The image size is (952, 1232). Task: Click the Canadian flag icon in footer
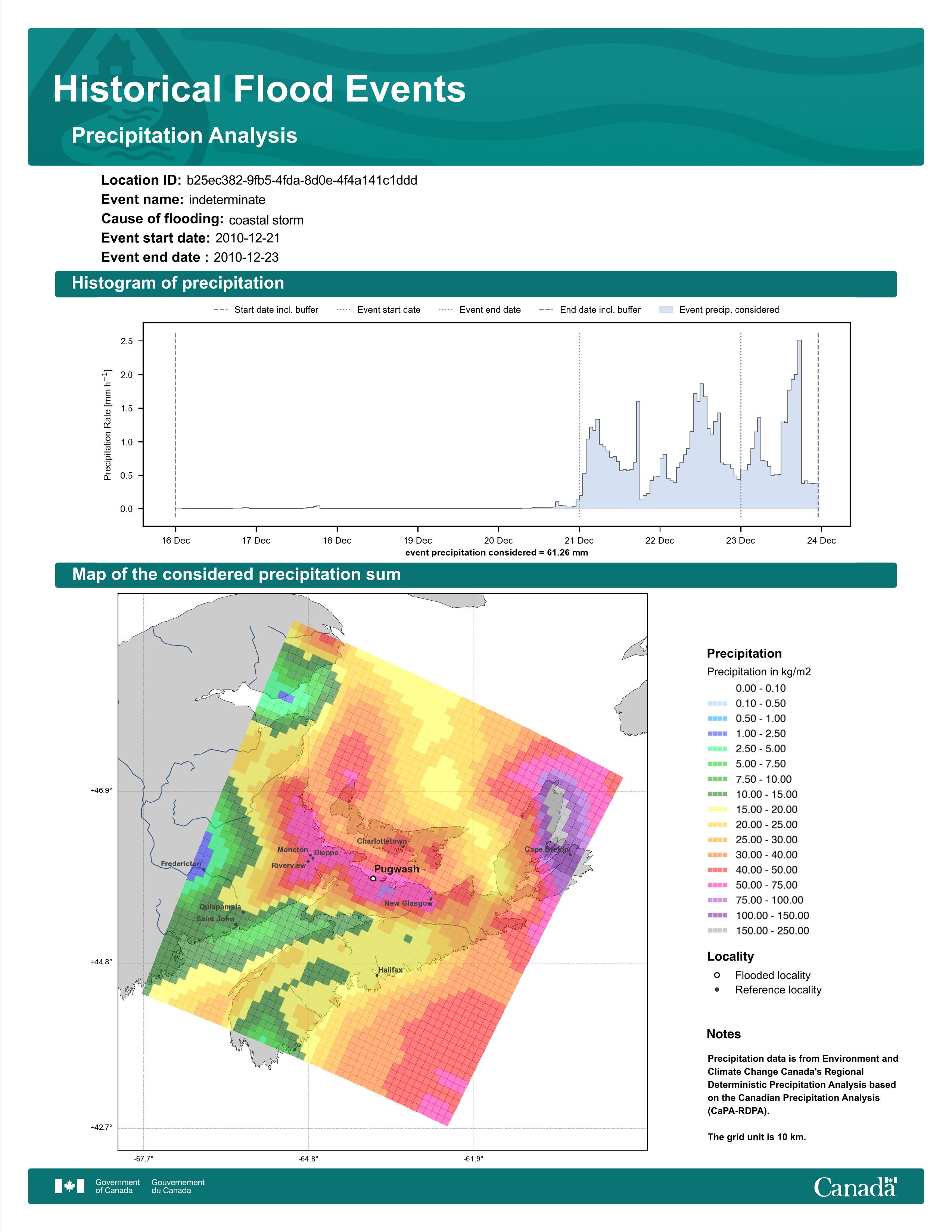(x=69, y=1186)
